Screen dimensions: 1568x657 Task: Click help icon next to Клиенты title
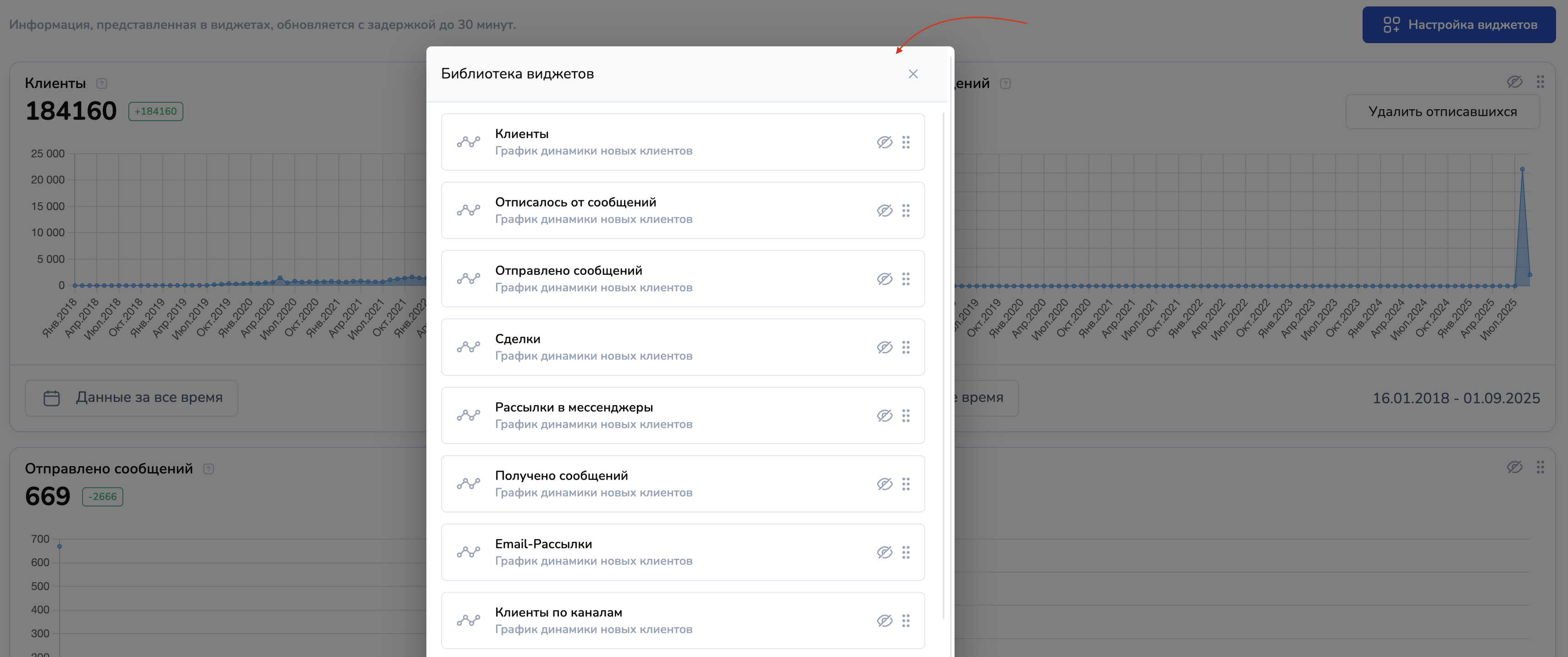click(x=102, y=84)
